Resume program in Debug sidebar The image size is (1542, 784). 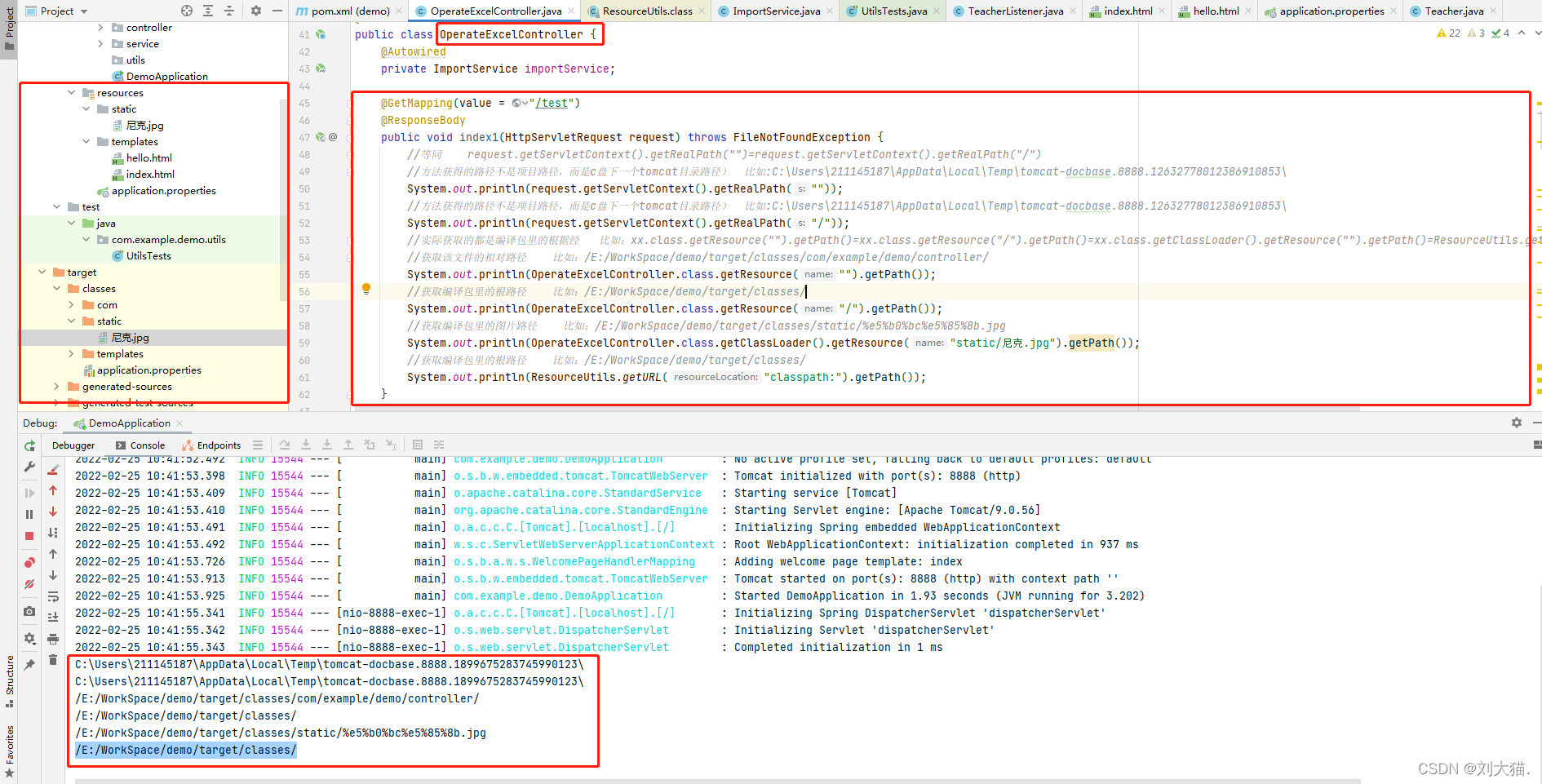(29, 493)
